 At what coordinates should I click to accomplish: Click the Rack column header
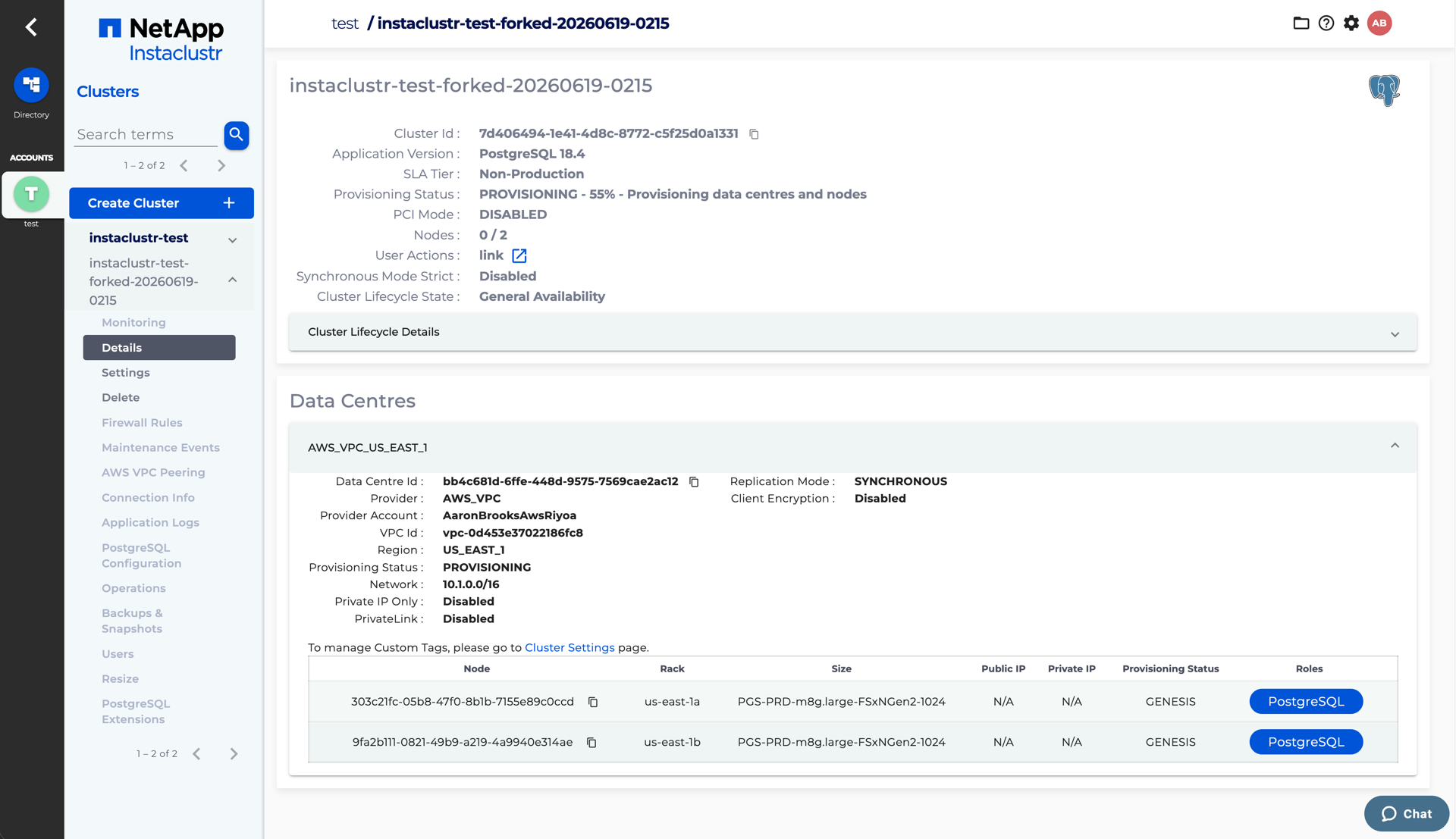(x=672, y=669)
